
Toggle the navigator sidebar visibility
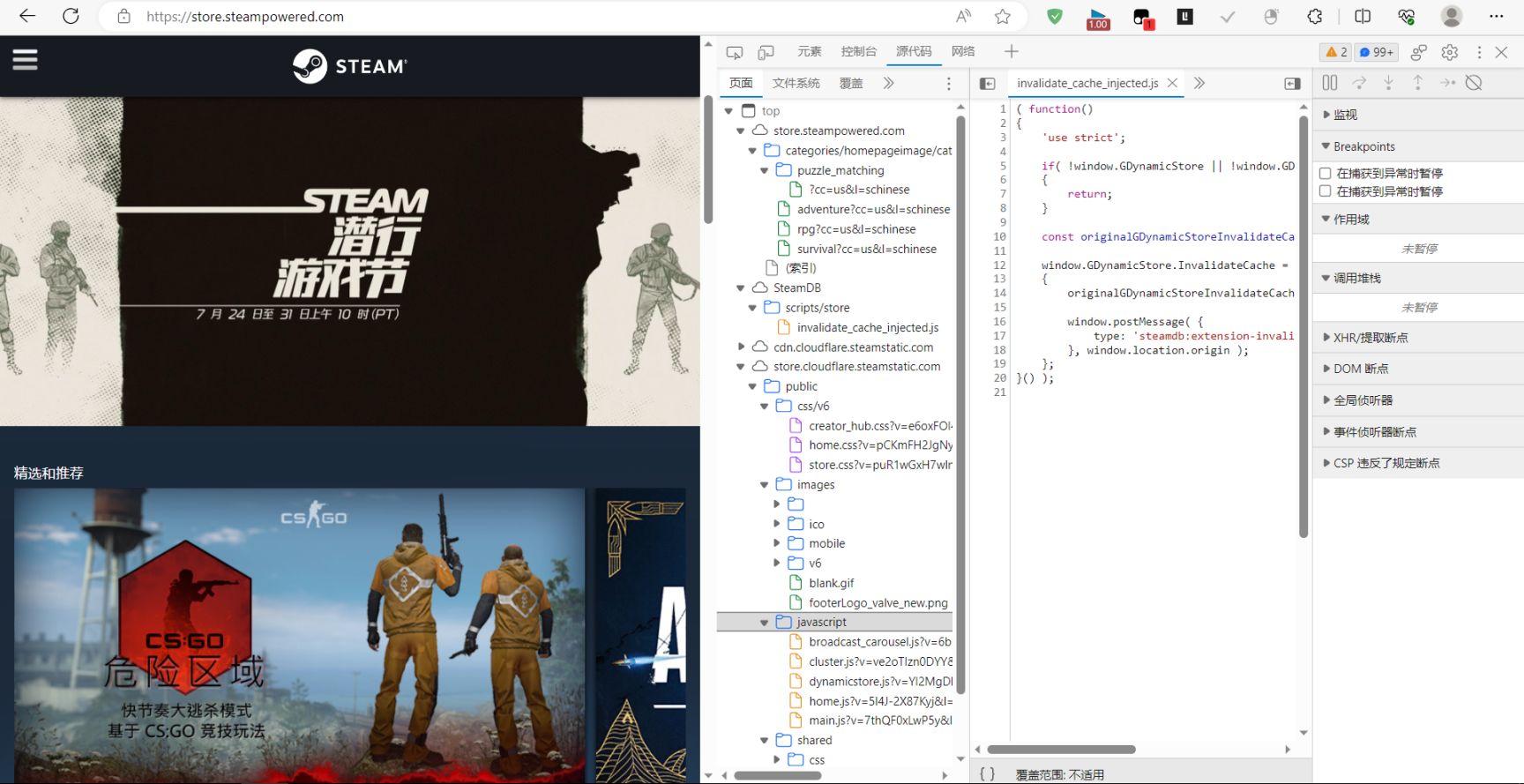[988, 83]
